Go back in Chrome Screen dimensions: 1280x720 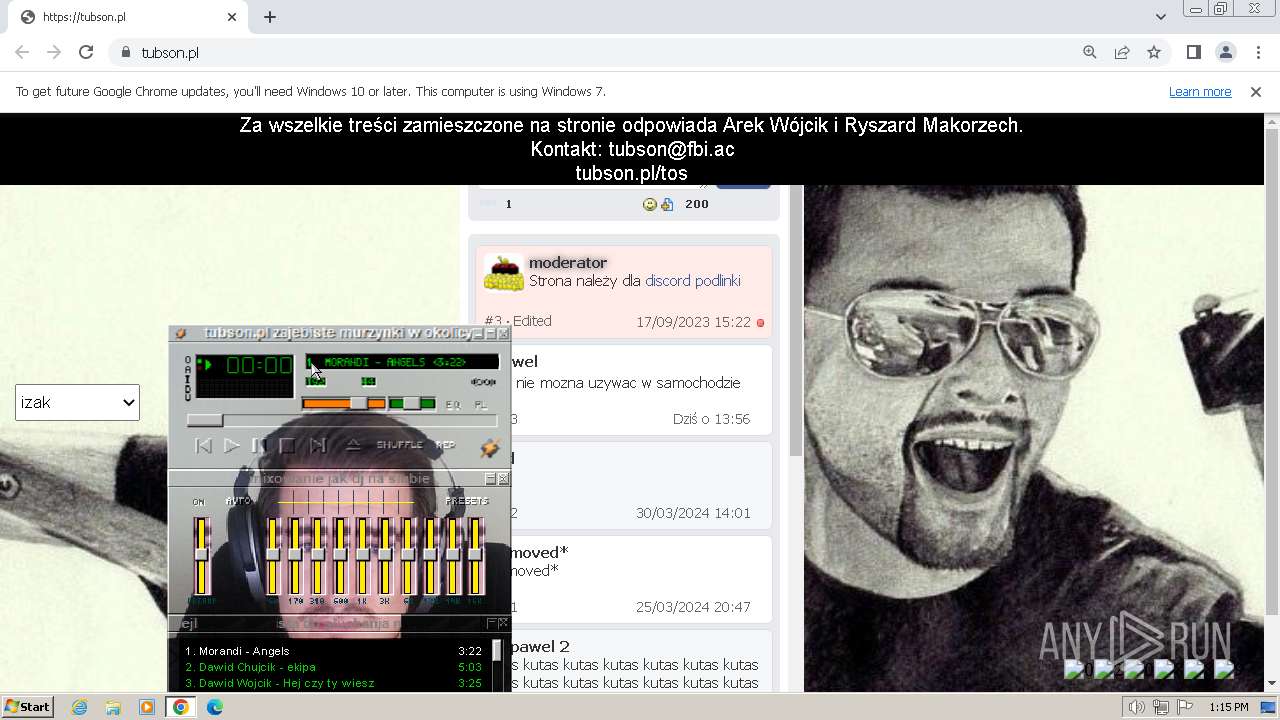point(22,52)
